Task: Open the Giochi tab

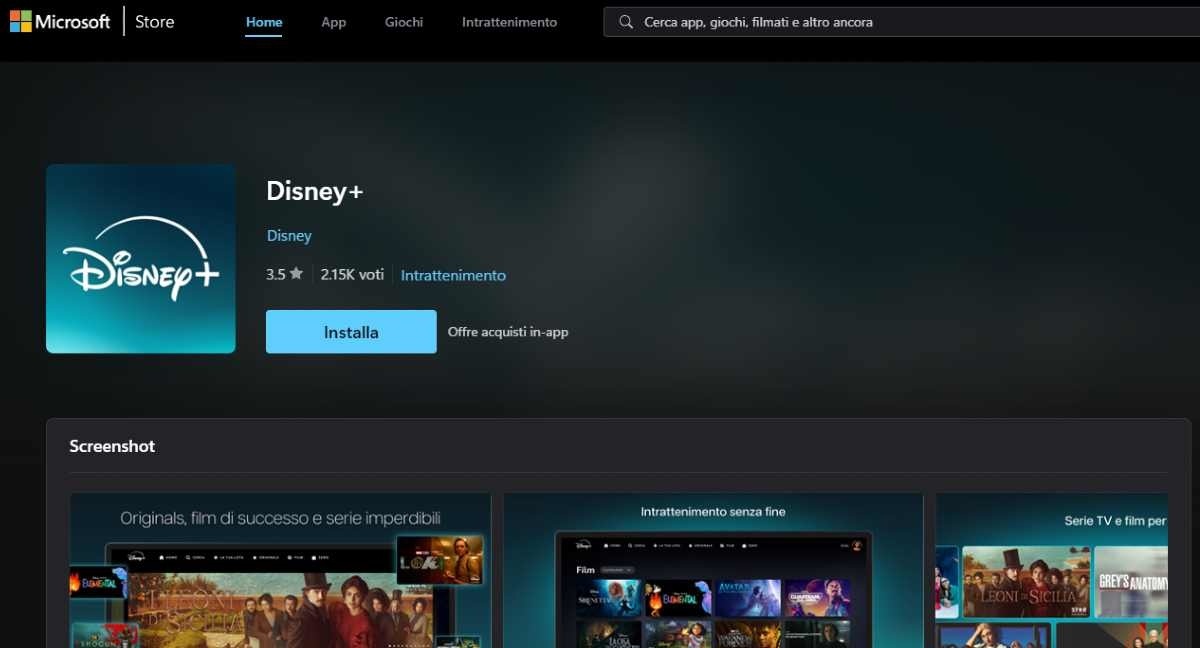Action: [x=404, y=22]
